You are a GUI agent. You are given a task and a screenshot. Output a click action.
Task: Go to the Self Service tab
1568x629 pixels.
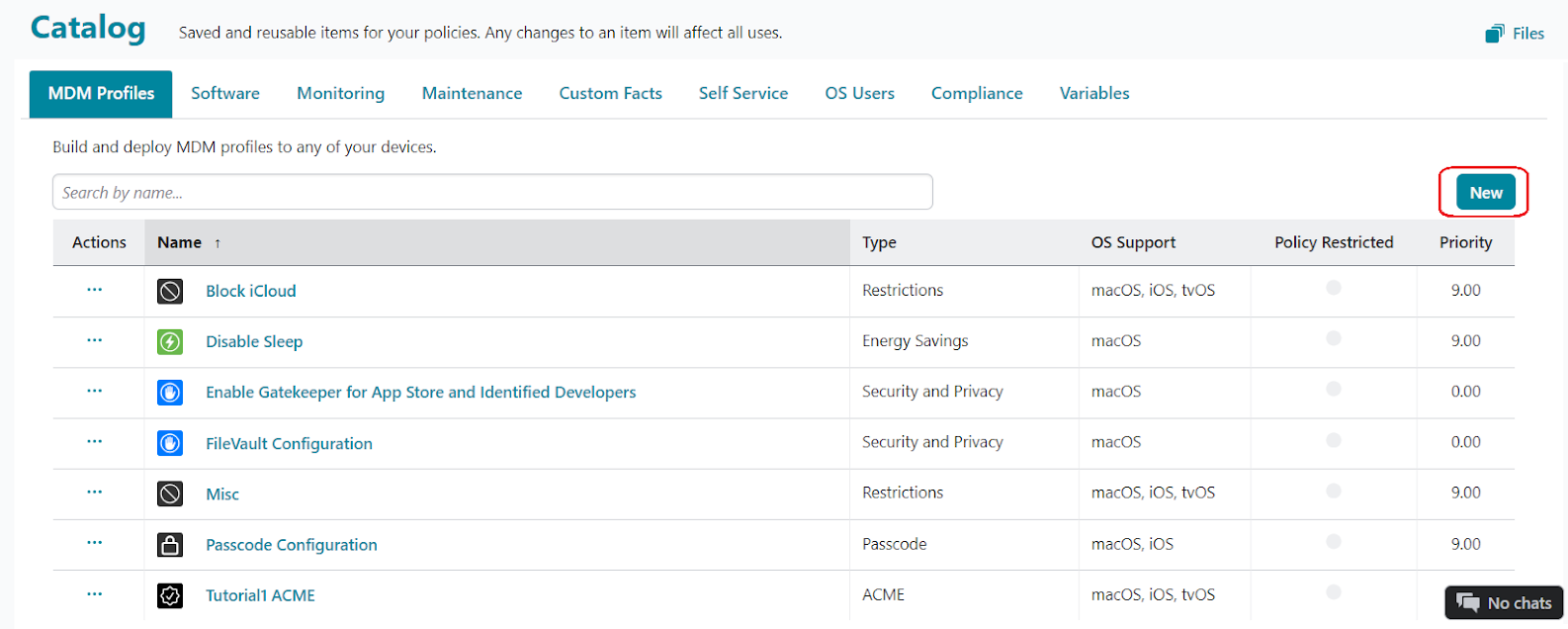743,94
